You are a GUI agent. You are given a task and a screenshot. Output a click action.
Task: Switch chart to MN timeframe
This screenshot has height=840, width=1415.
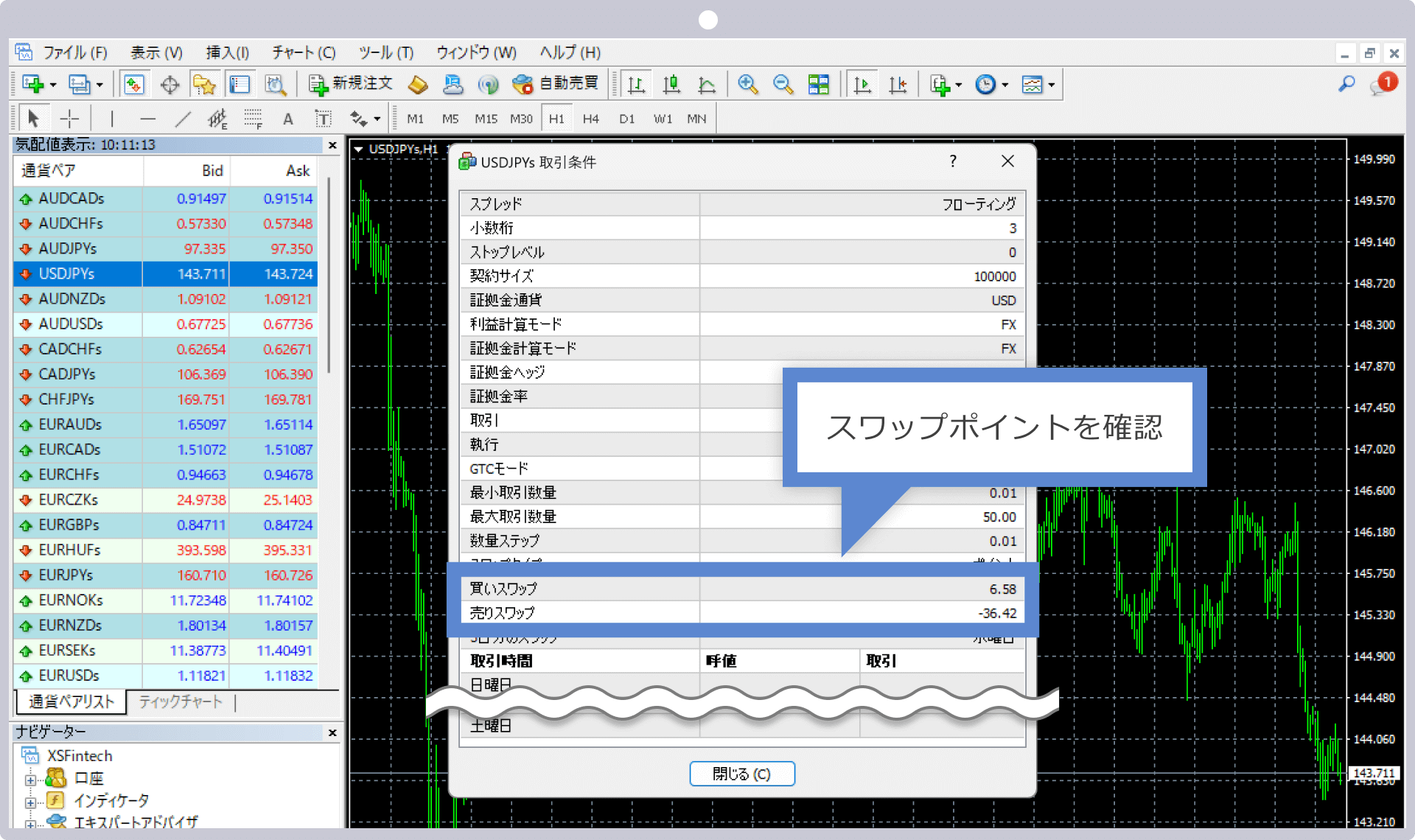696,119
